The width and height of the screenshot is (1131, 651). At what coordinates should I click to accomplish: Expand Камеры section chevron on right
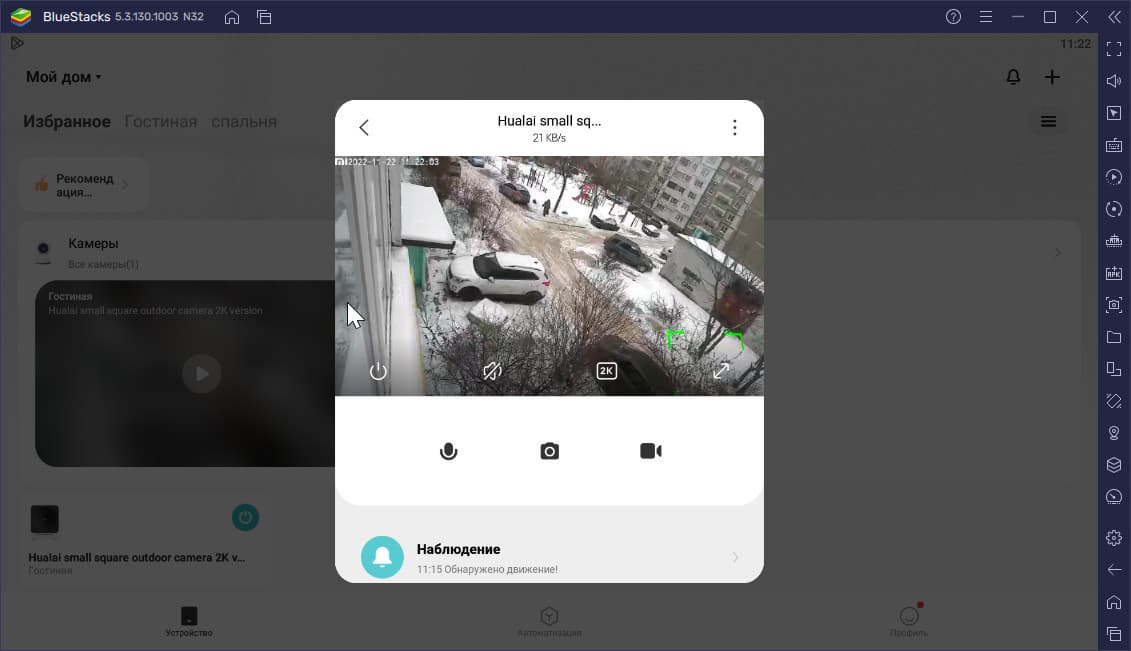pos(1057,252)
